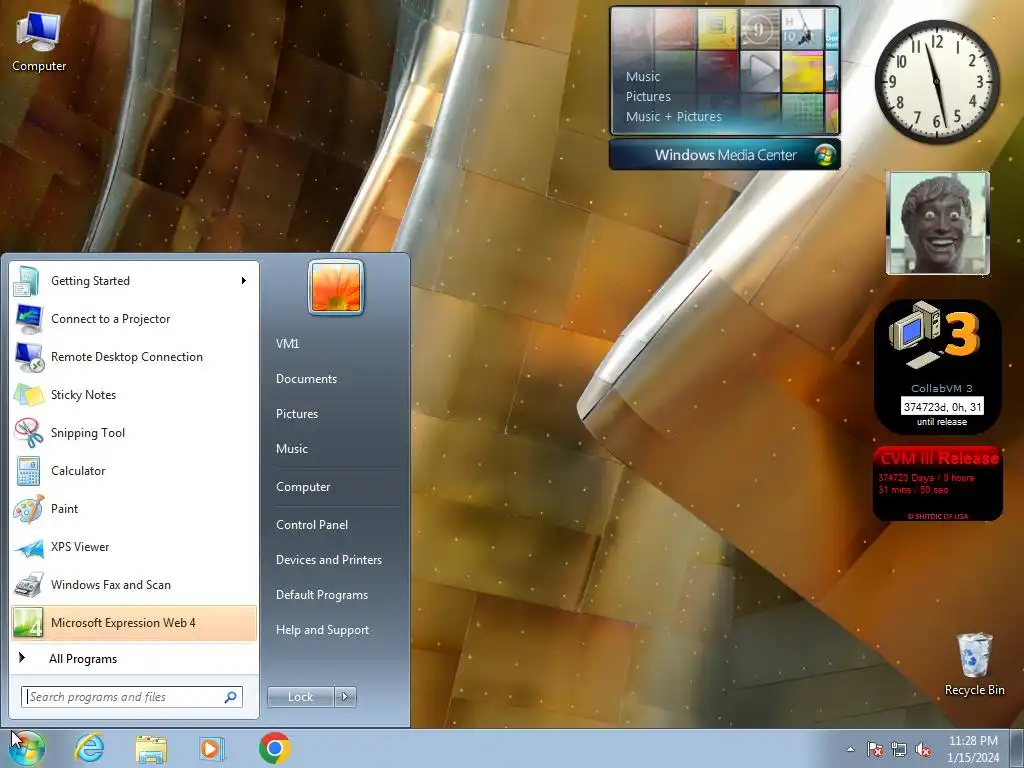Viewport: 1024px width, 768px height.
Task: Click the 374723d countdown text
Action: point(942,407)
